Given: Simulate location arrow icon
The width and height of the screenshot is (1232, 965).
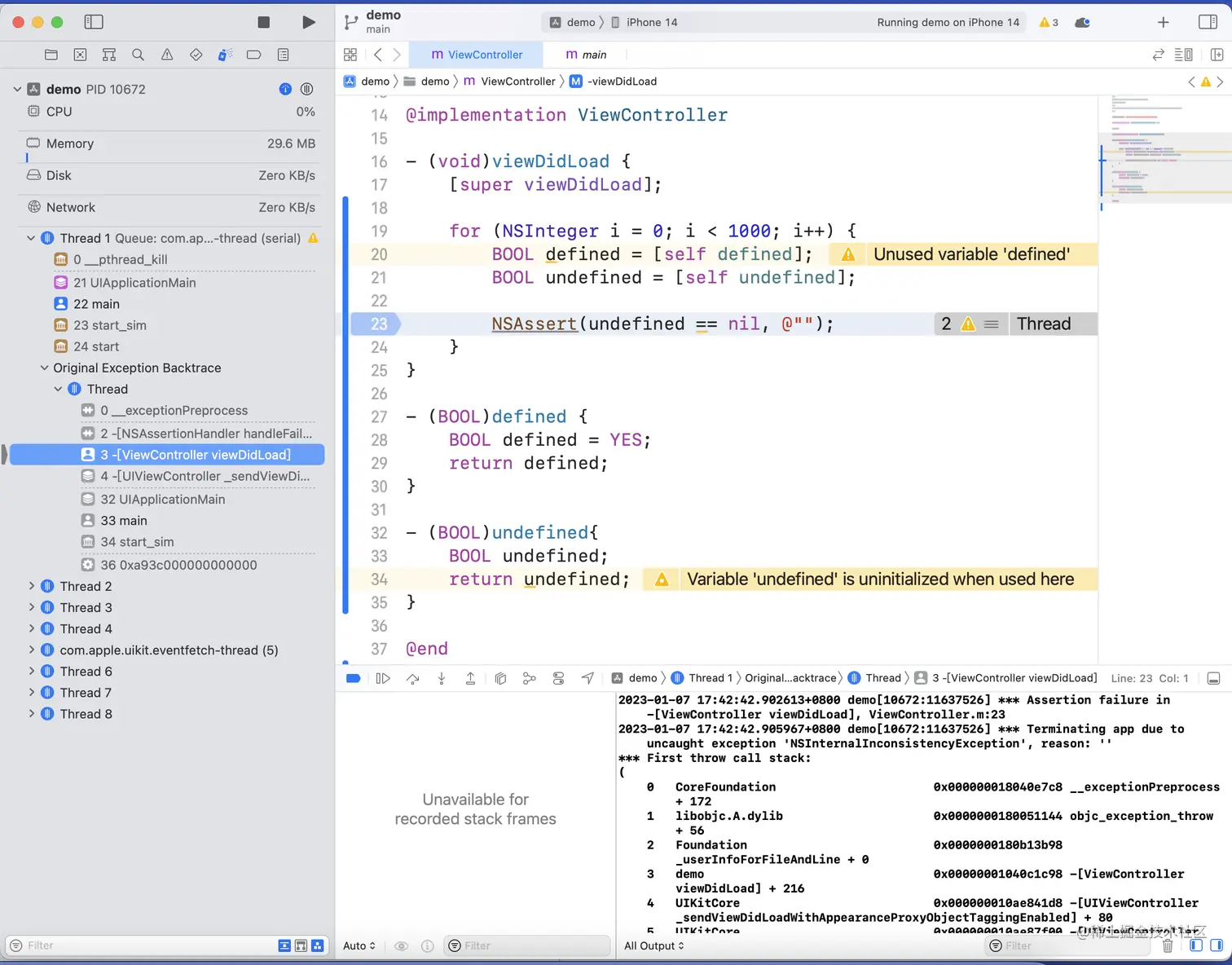Looking at the screenshot, I should (587, 678).
